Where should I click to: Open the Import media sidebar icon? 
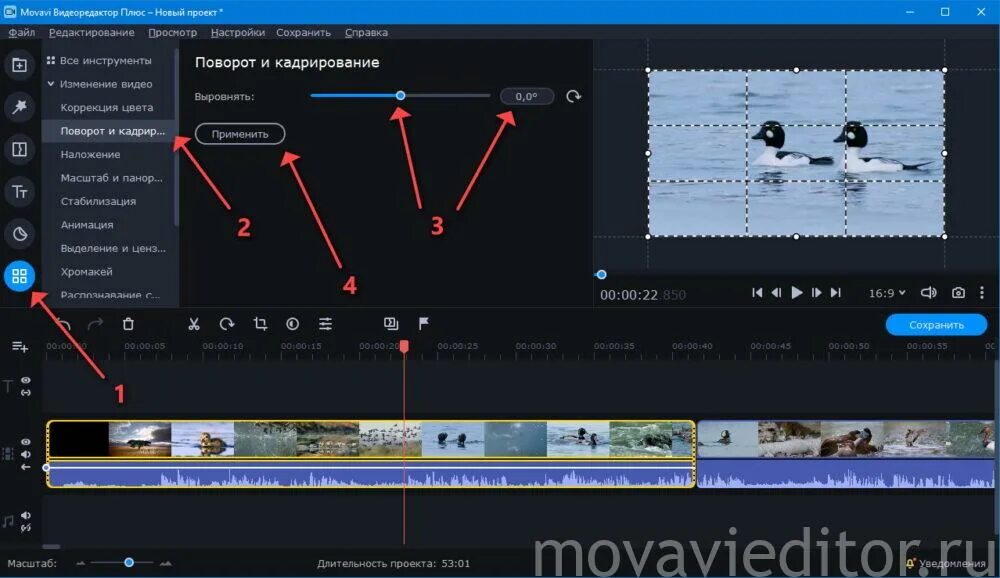click(19, 65)
